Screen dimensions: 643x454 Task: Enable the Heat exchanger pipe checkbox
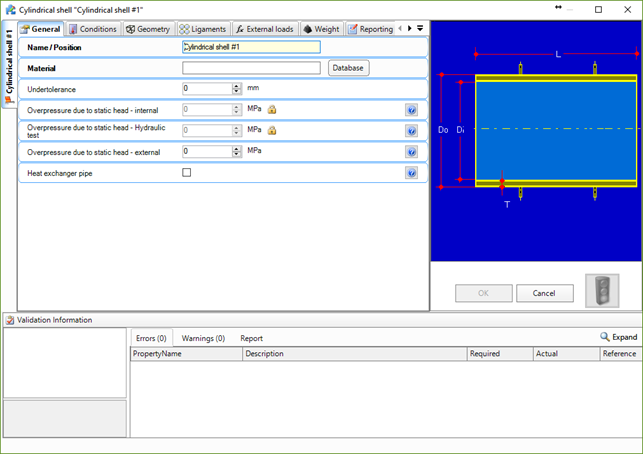point(187,173)
